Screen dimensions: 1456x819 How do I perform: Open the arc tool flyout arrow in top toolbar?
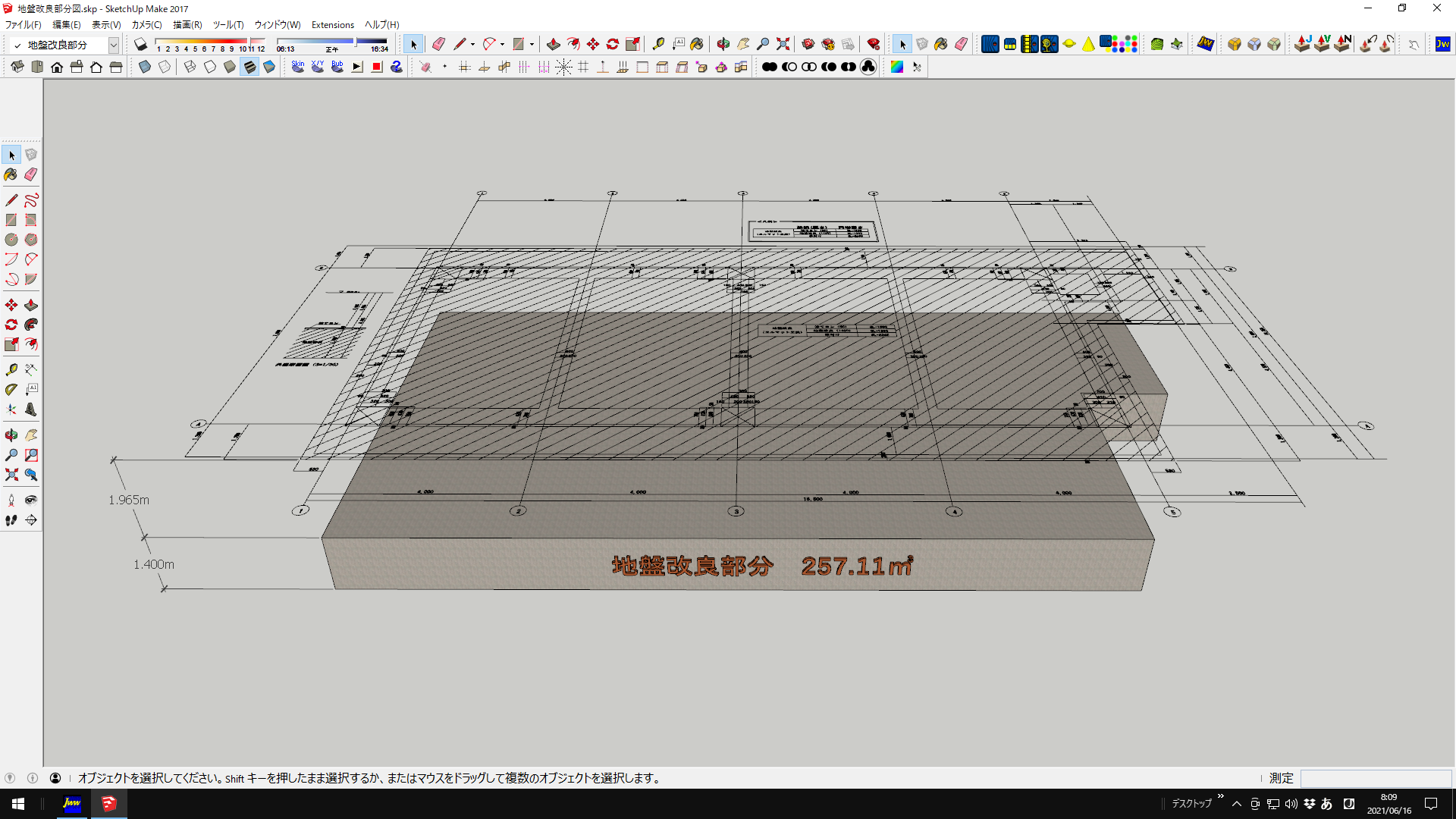[x=502, y=45]
